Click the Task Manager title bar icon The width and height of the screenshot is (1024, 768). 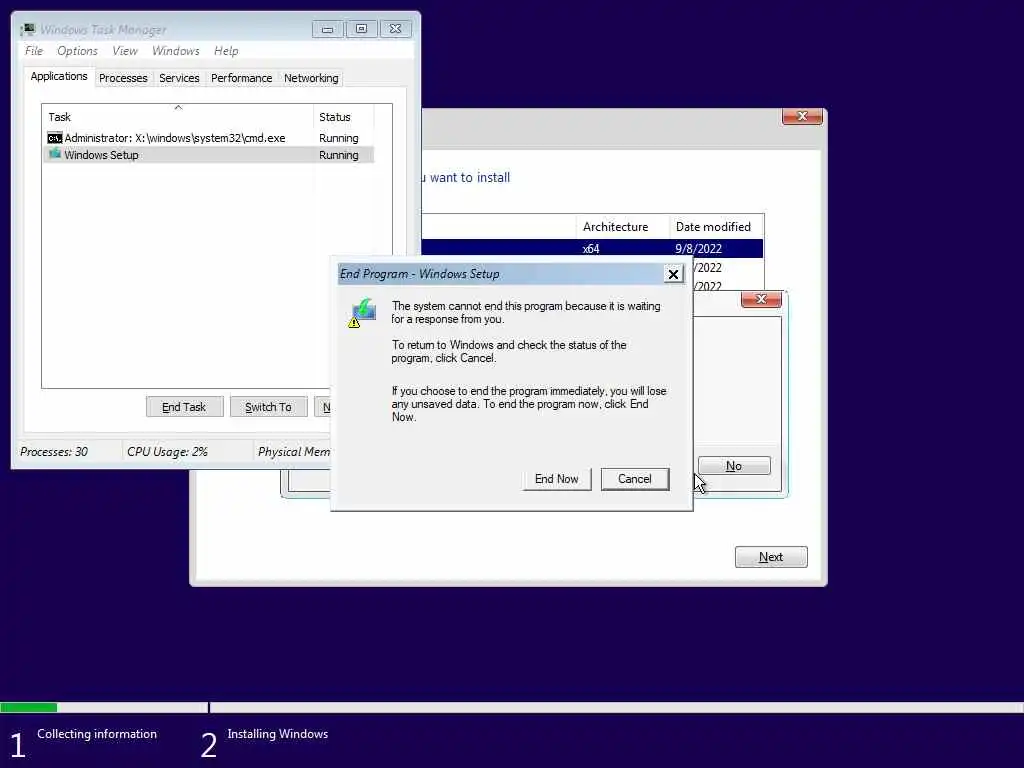(x=27, y=29)
